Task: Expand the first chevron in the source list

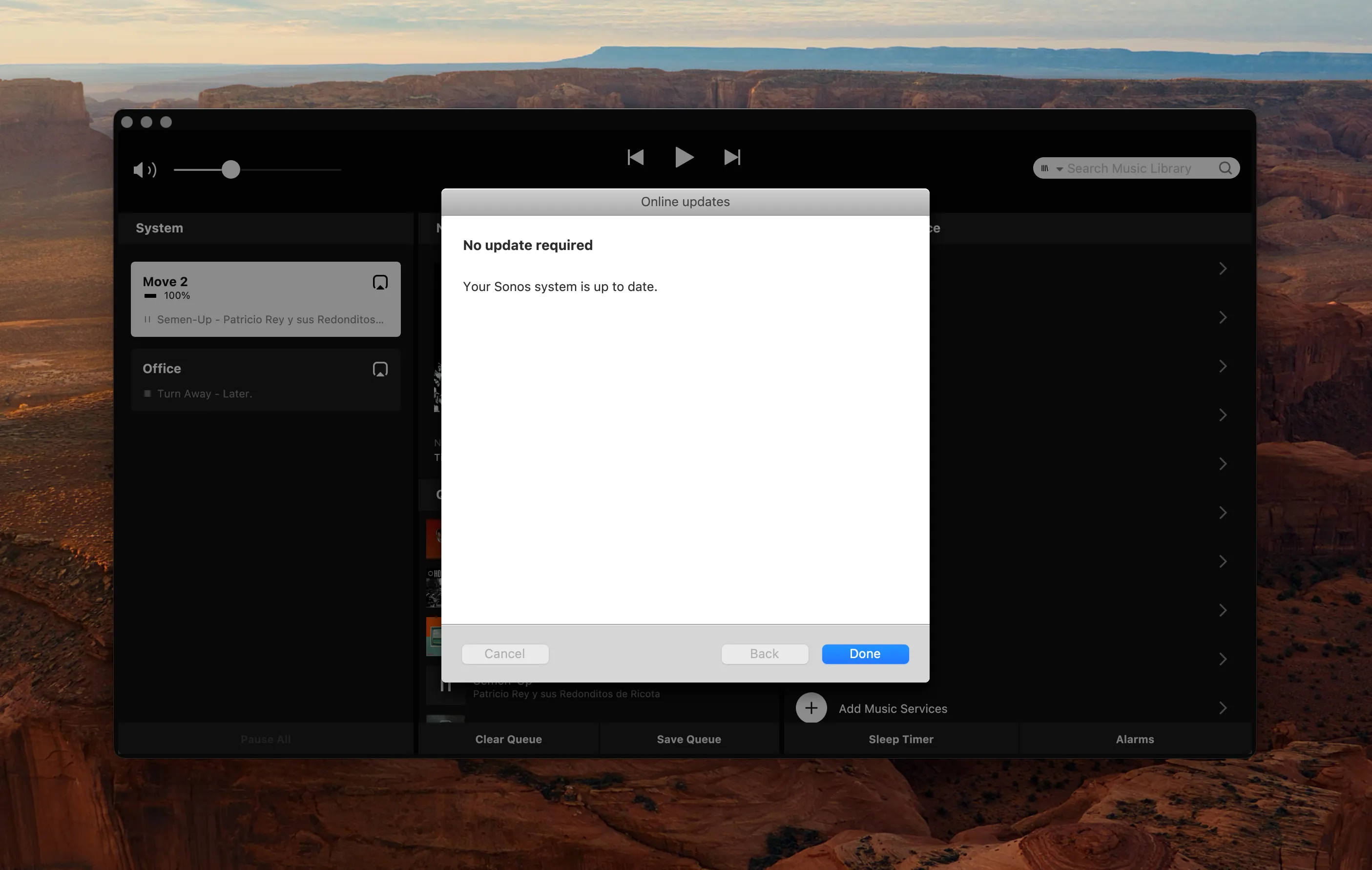Action: click(x=1223, y=269)
